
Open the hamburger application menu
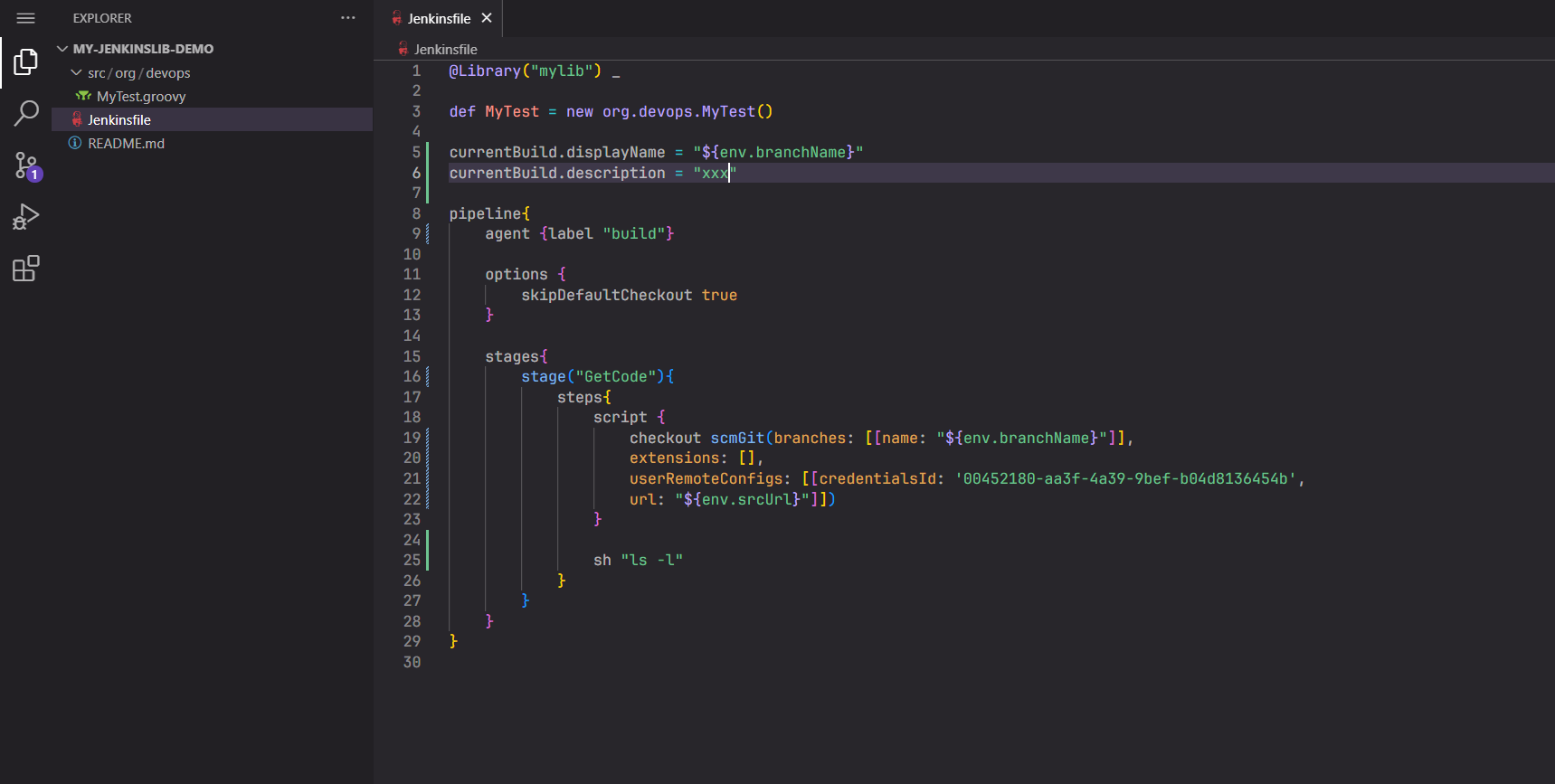[x=25, y=18]
